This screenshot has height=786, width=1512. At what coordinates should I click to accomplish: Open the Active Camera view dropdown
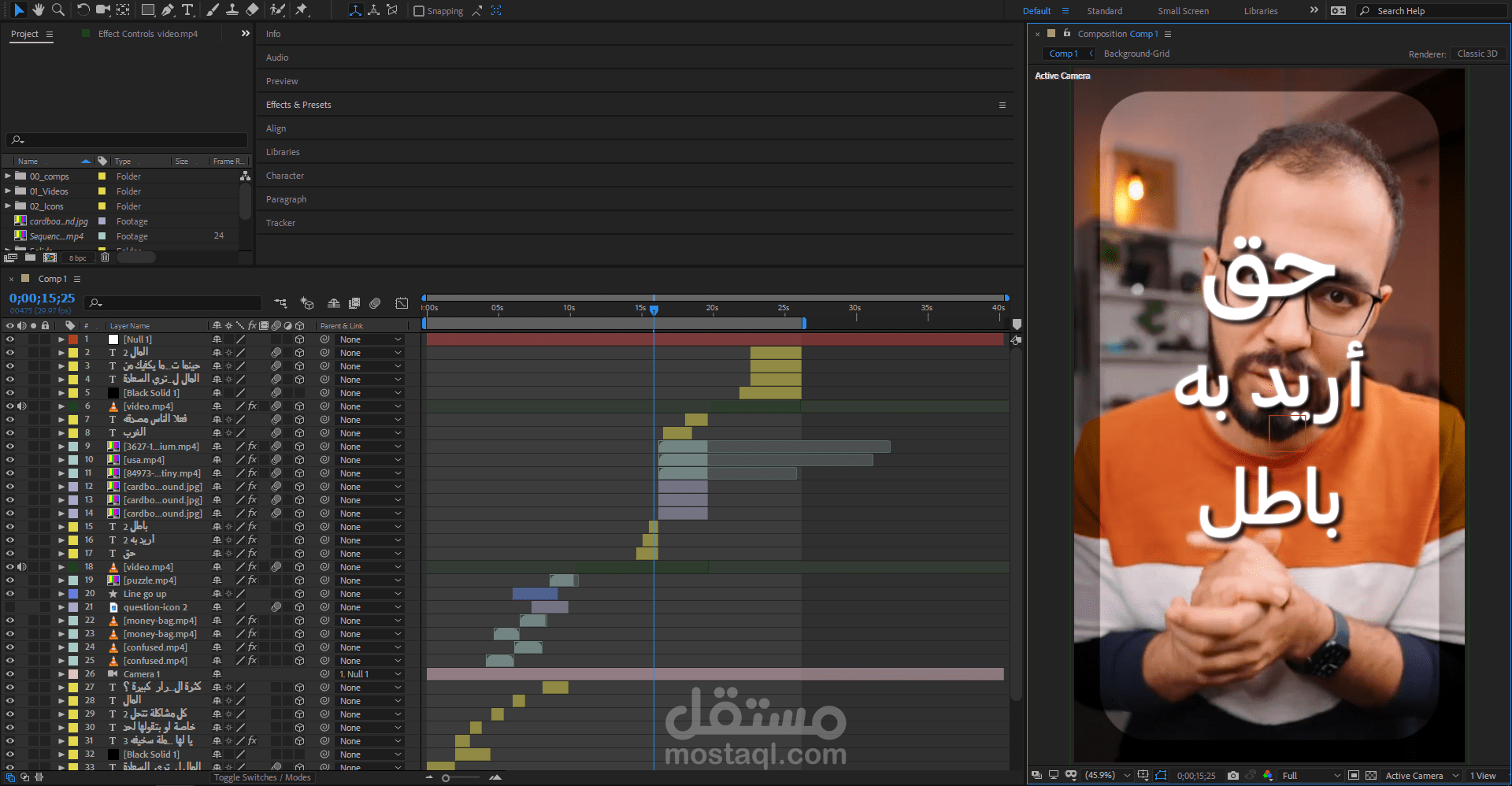point(1422,776)
